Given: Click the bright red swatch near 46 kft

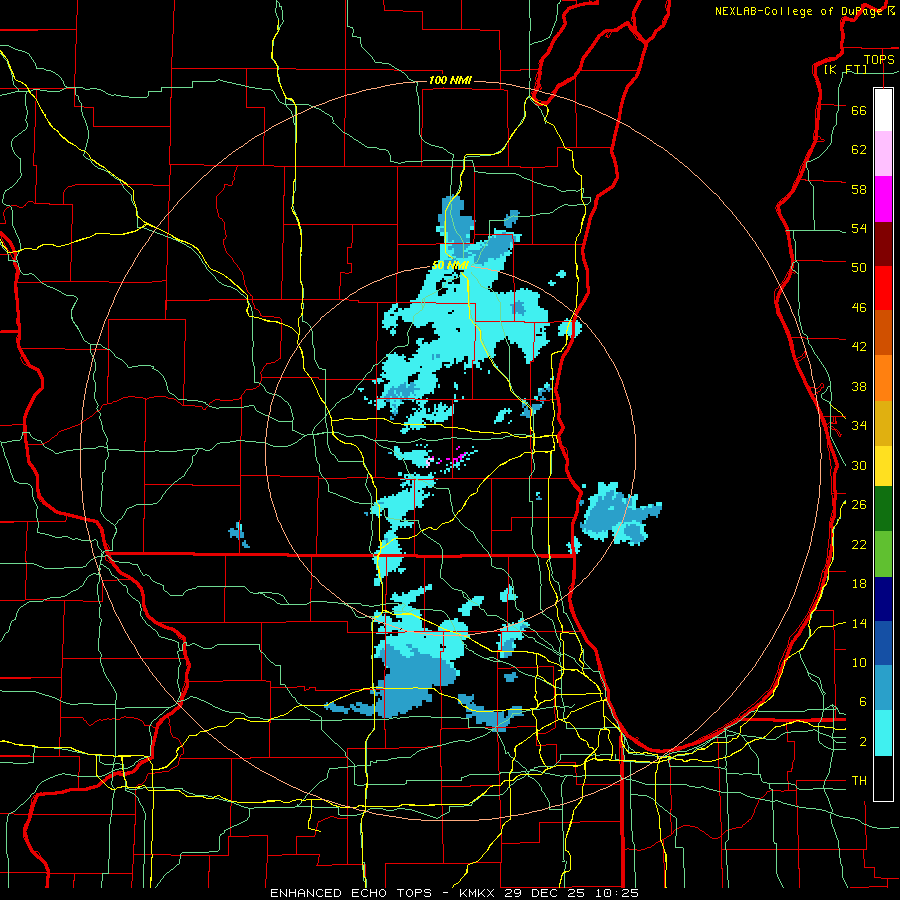Looking at the screenshot, I should 883,288.
